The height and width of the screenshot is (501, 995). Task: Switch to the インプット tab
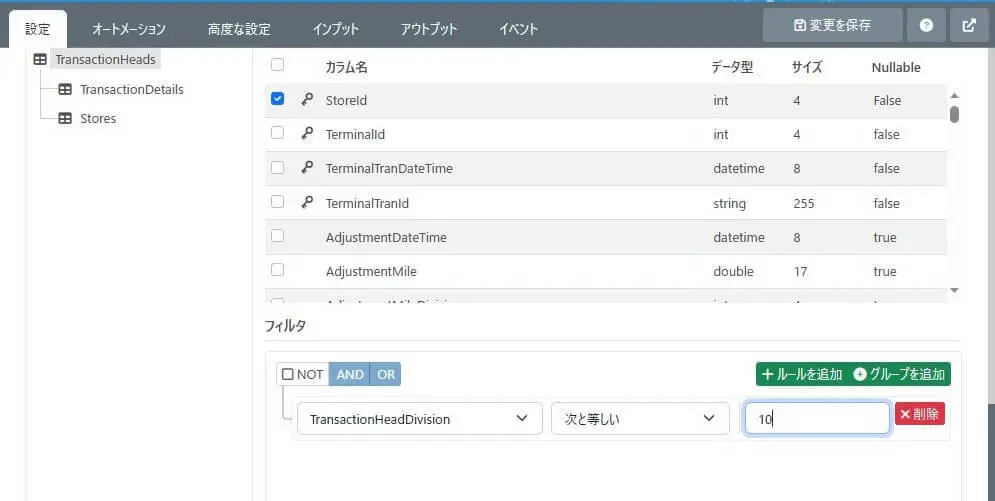(336, 29)
